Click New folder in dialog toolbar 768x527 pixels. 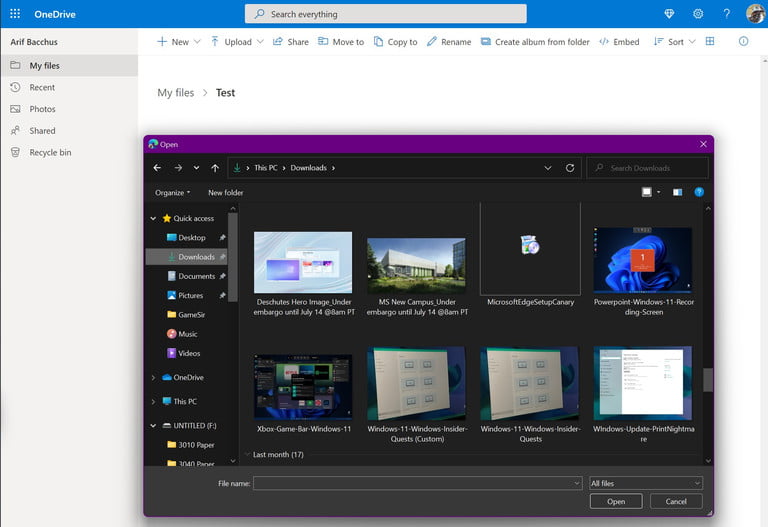tap(225, 192)
